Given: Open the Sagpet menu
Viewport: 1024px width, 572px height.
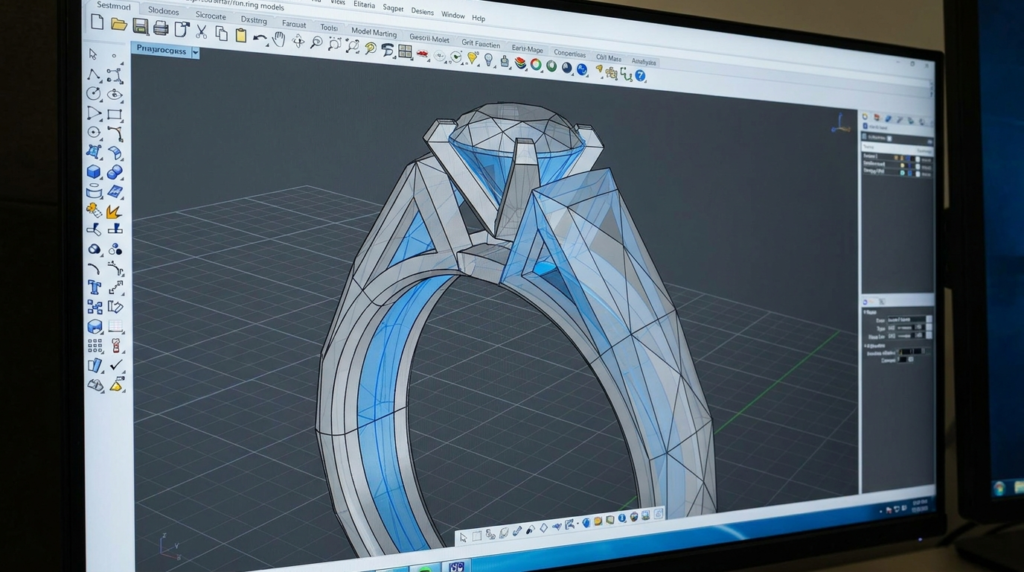Looking at the screenshot, I should coord(393,8).
